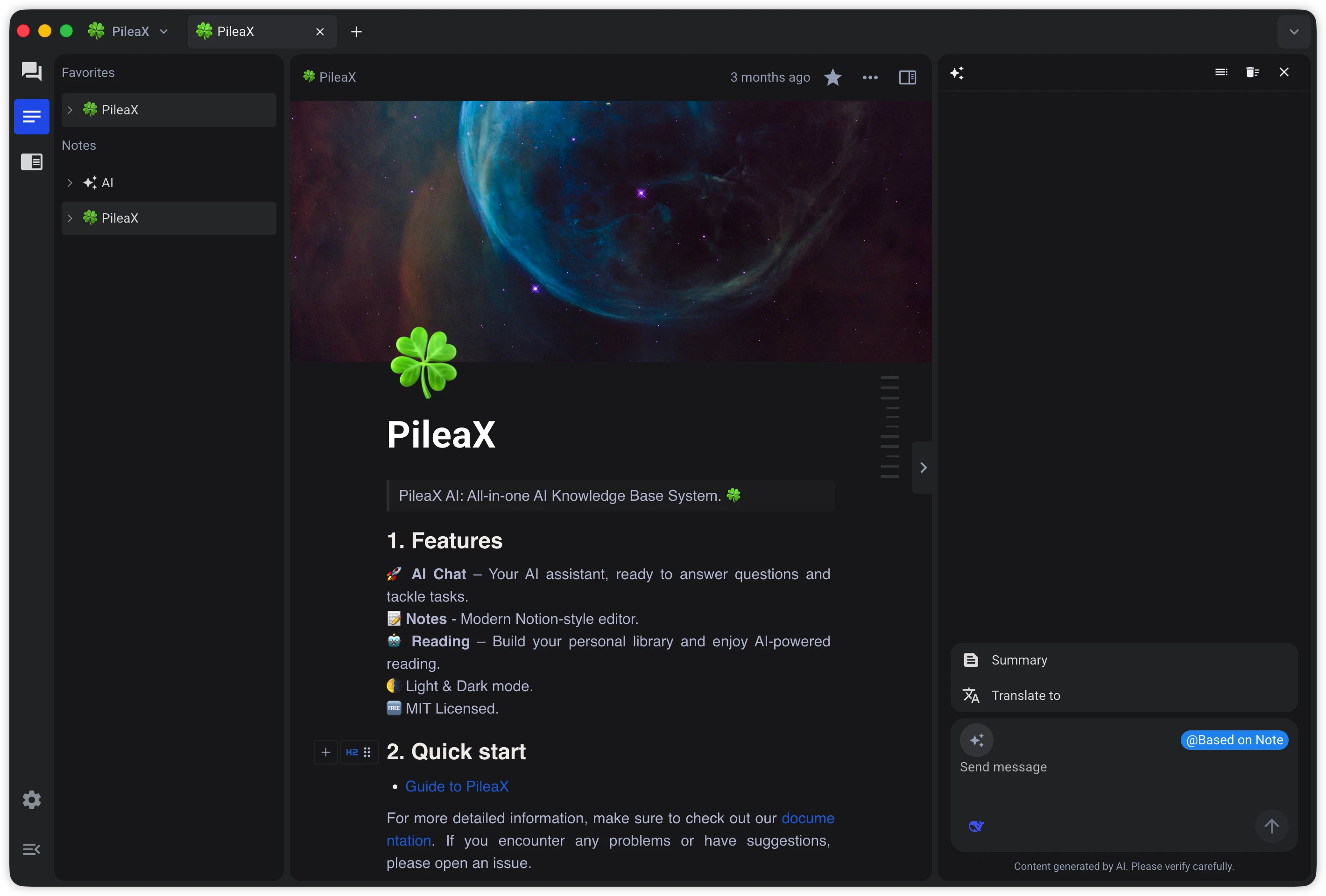This screenshot has width=1326, height=896.
Task: Click the PileaX breadcrumb in note header
Action: point(329,77)
